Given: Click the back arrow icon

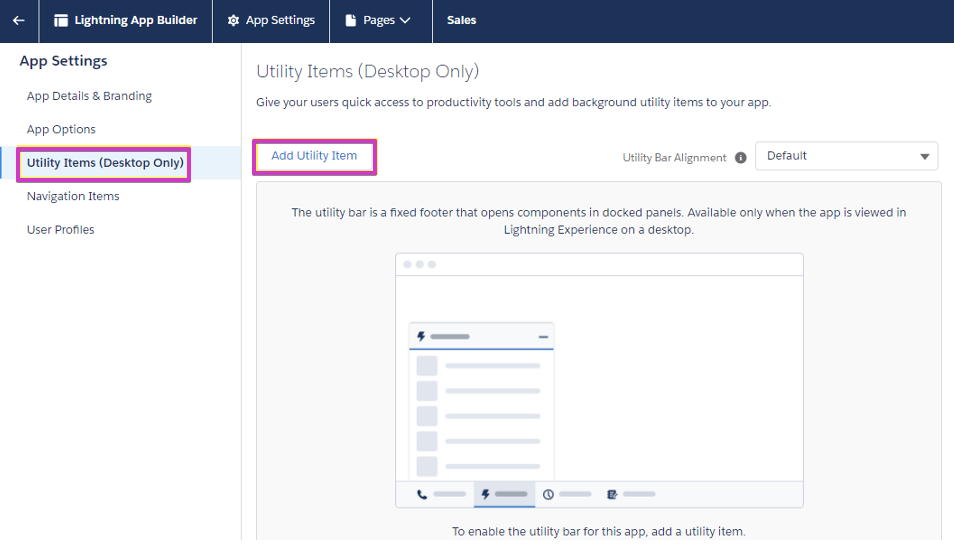Looking at the screenshot, I should [x=19, y=20].
